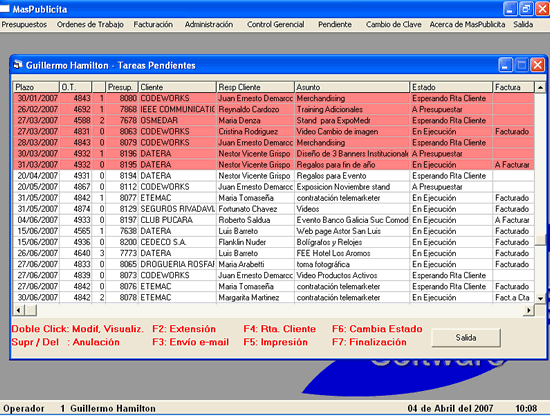Close the Tareas Pendientes window
550x416 pixels.
[x=537, y=65]
